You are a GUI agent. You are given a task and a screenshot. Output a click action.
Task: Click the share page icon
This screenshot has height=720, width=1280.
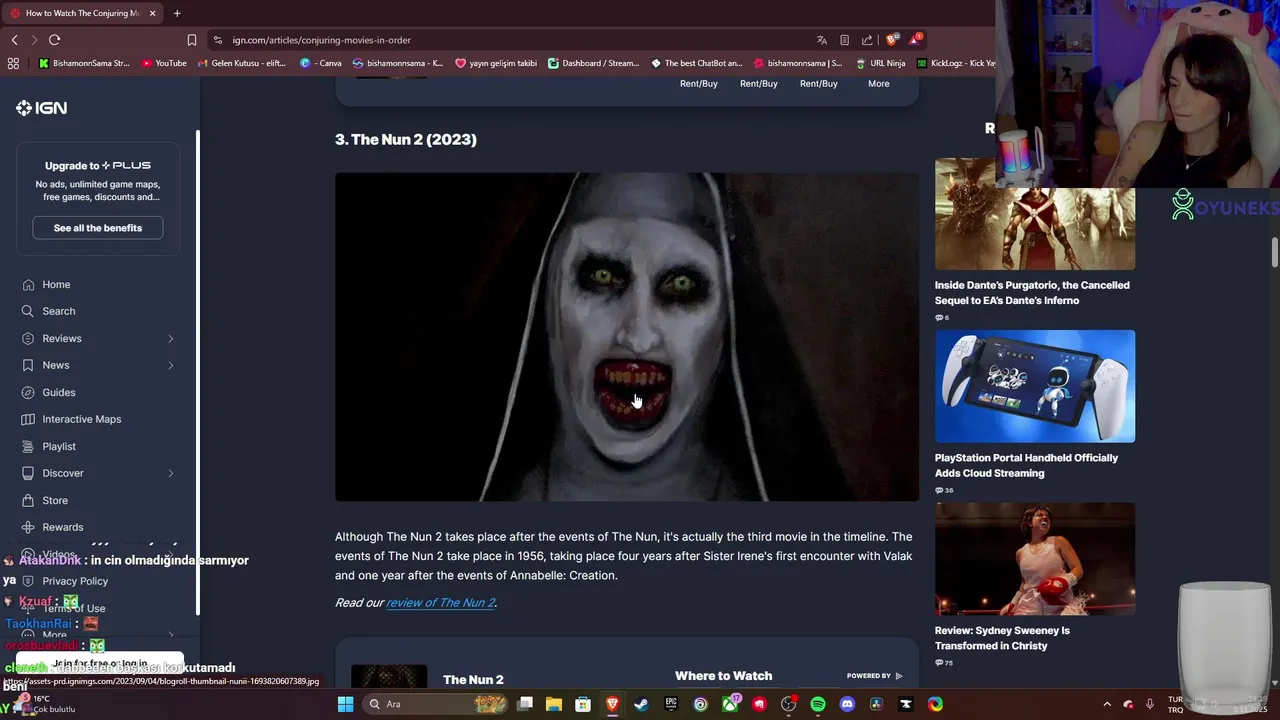[867, 40]
